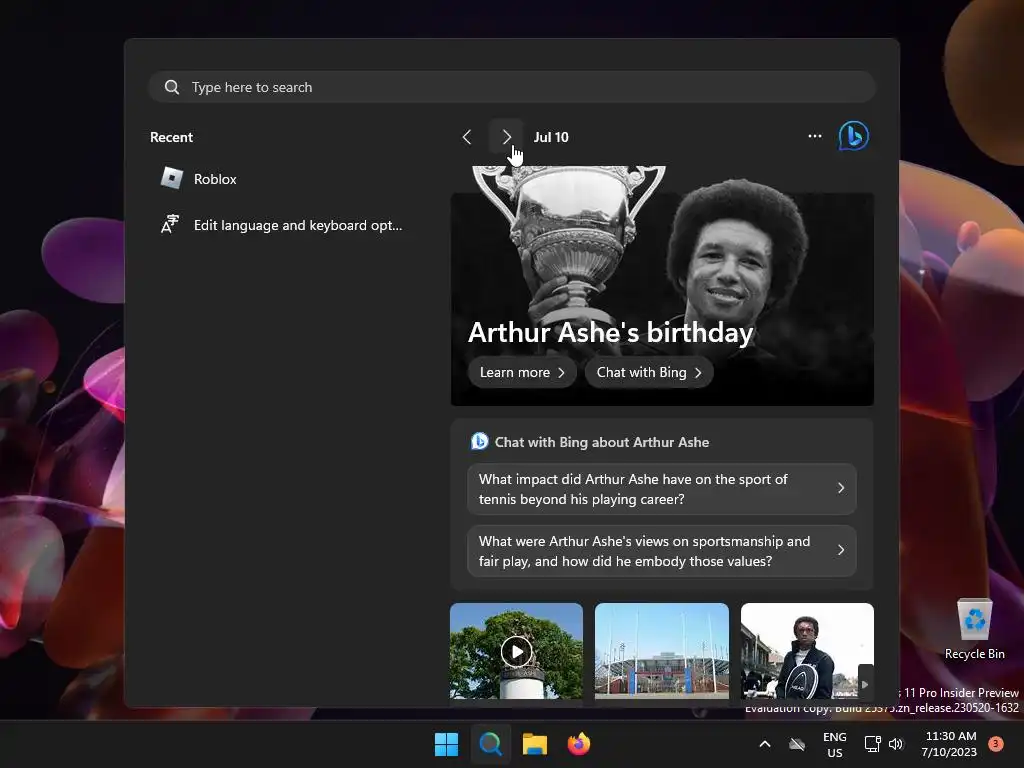
Task: Switch ENG US input language
Action: [835, 744]
